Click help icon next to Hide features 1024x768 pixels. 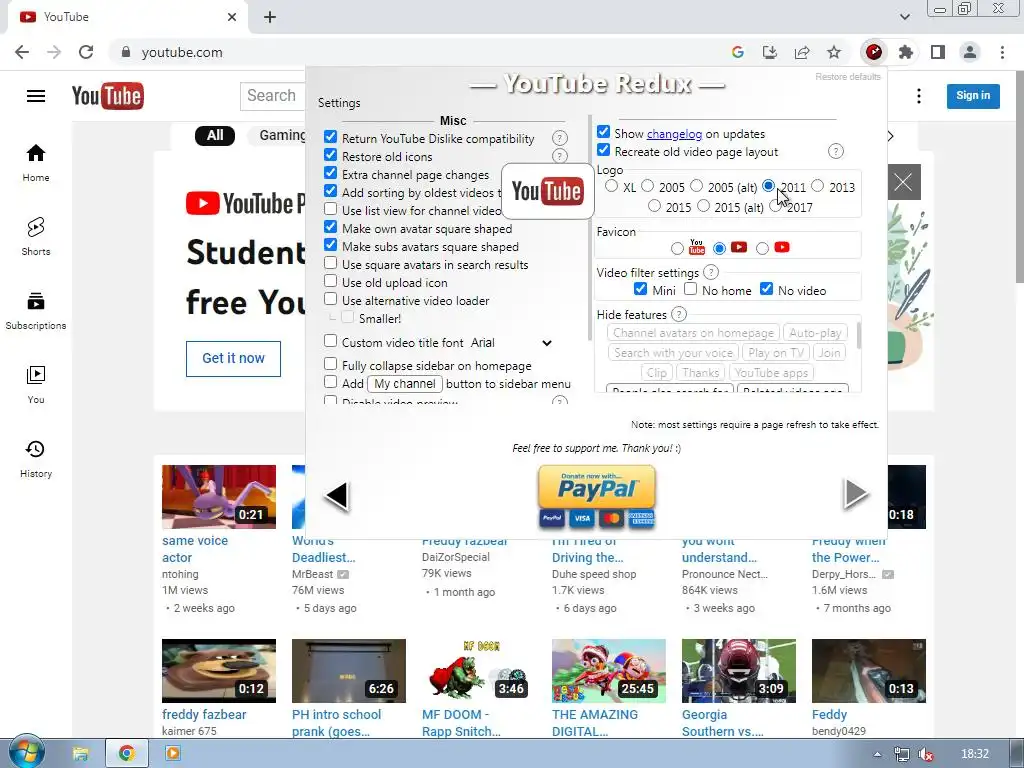(679, 314)
